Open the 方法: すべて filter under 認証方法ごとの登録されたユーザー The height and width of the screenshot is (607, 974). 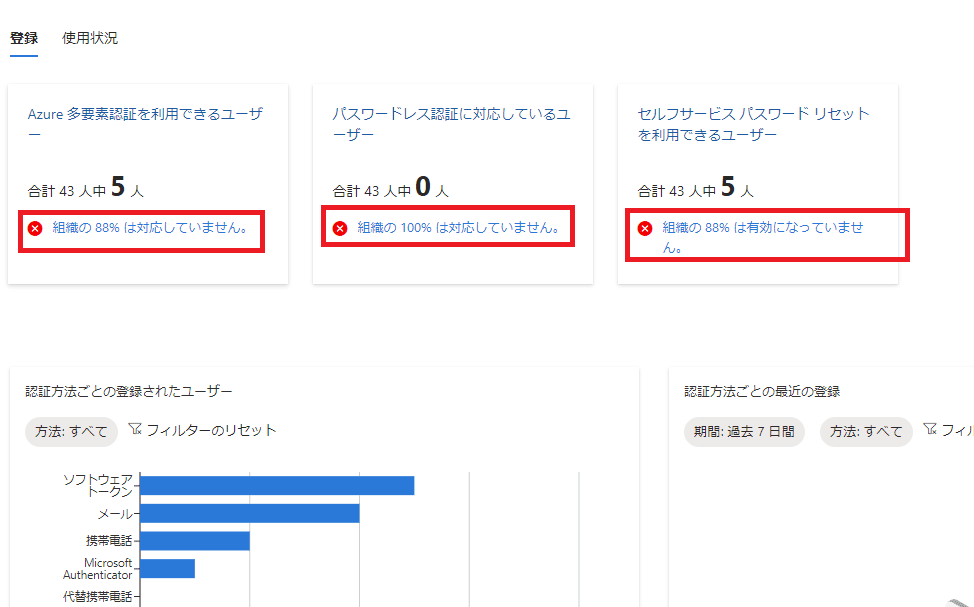click(71, 432)
